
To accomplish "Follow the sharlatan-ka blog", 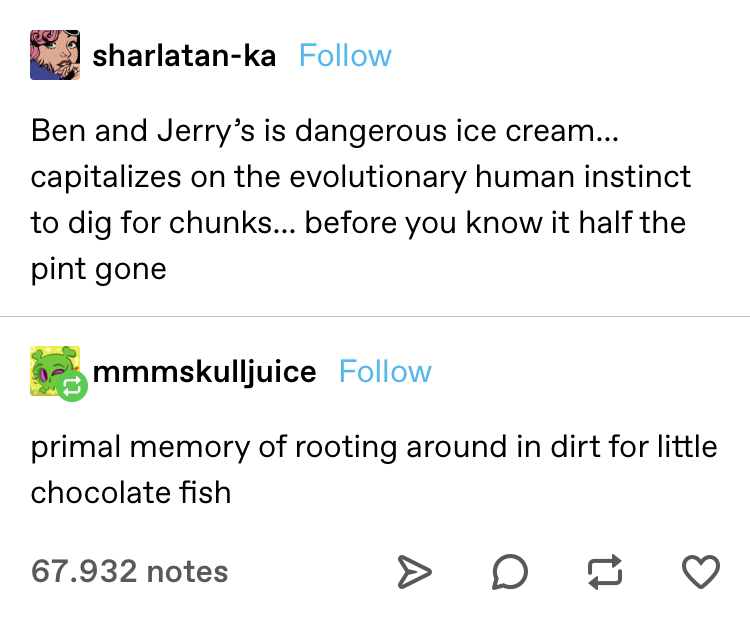I will click(345, 56).
